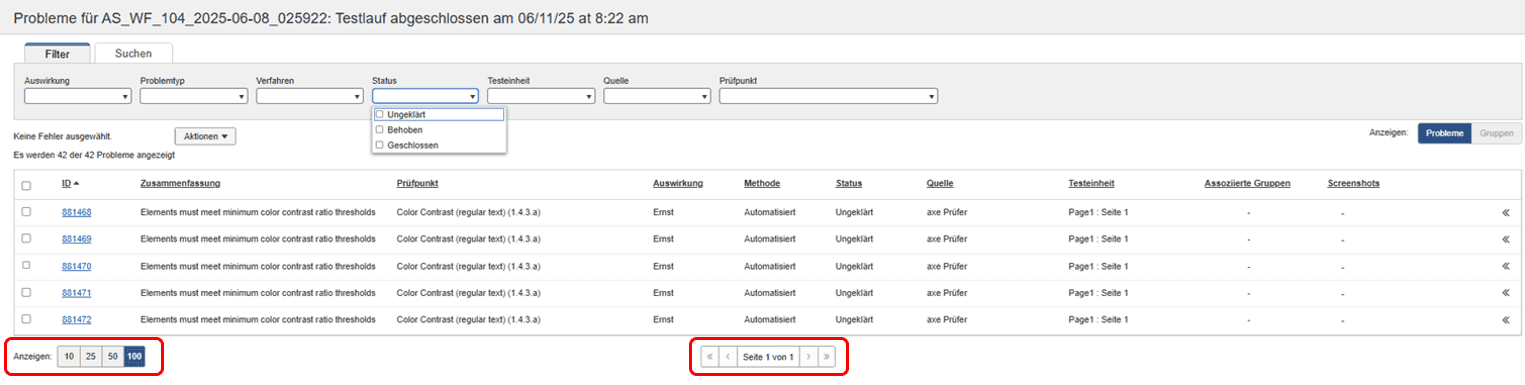1525x385 pixels.
Task: Switch to the Suchen tab
Action: (133, 53)
